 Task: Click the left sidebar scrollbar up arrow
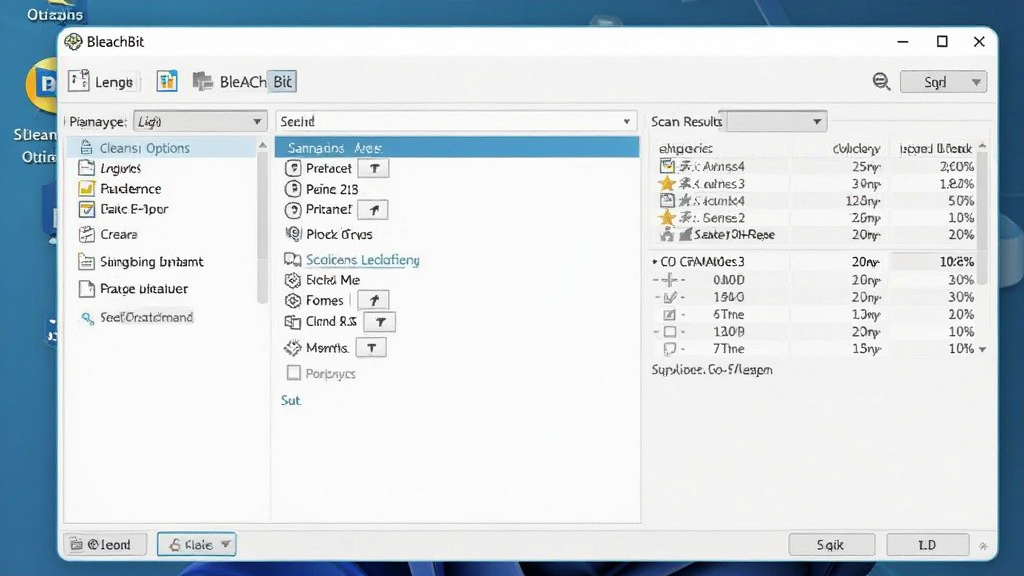click(x=263, y=145)
